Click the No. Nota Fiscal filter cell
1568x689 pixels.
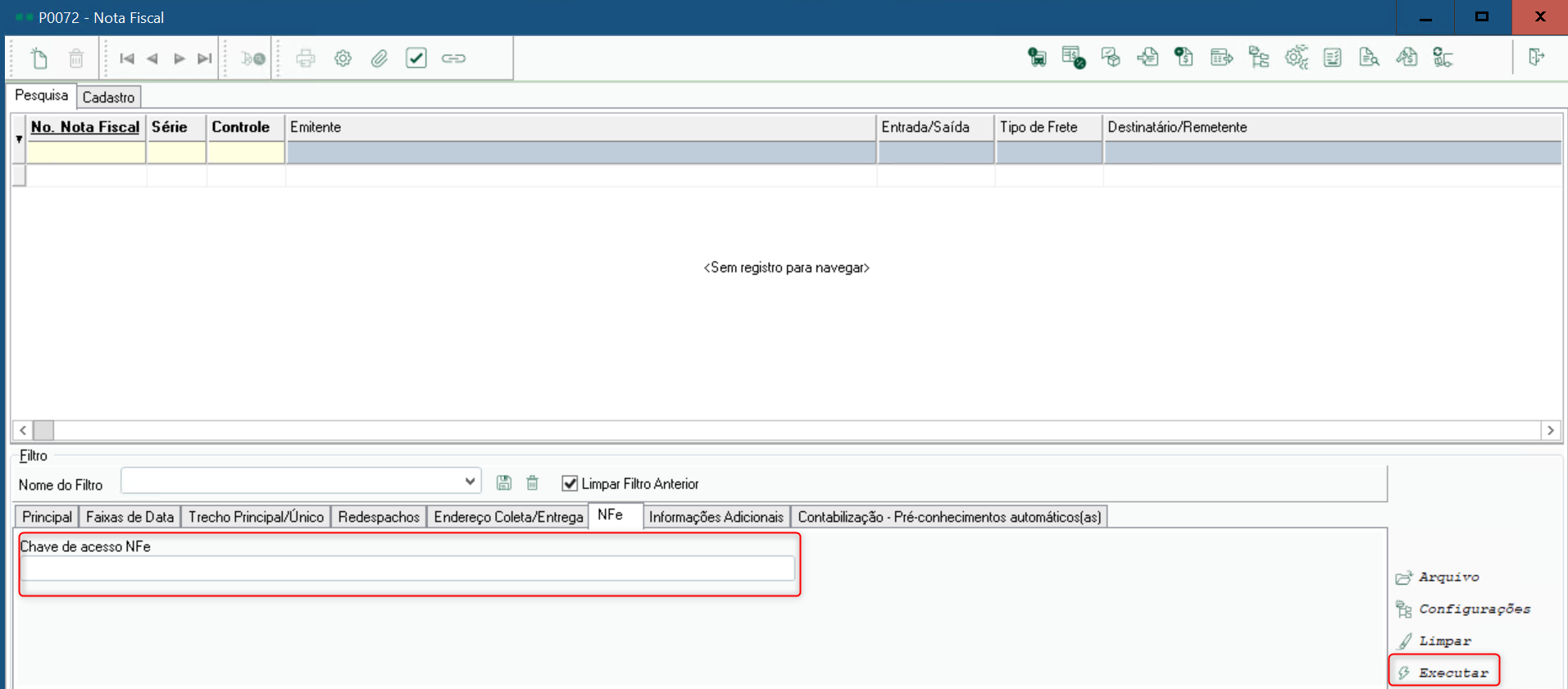(86, 153)
